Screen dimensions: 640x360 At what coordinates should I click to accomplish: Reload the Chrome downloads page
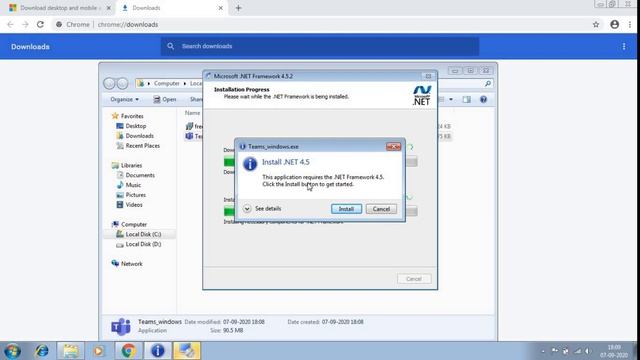tap(40, 24)
